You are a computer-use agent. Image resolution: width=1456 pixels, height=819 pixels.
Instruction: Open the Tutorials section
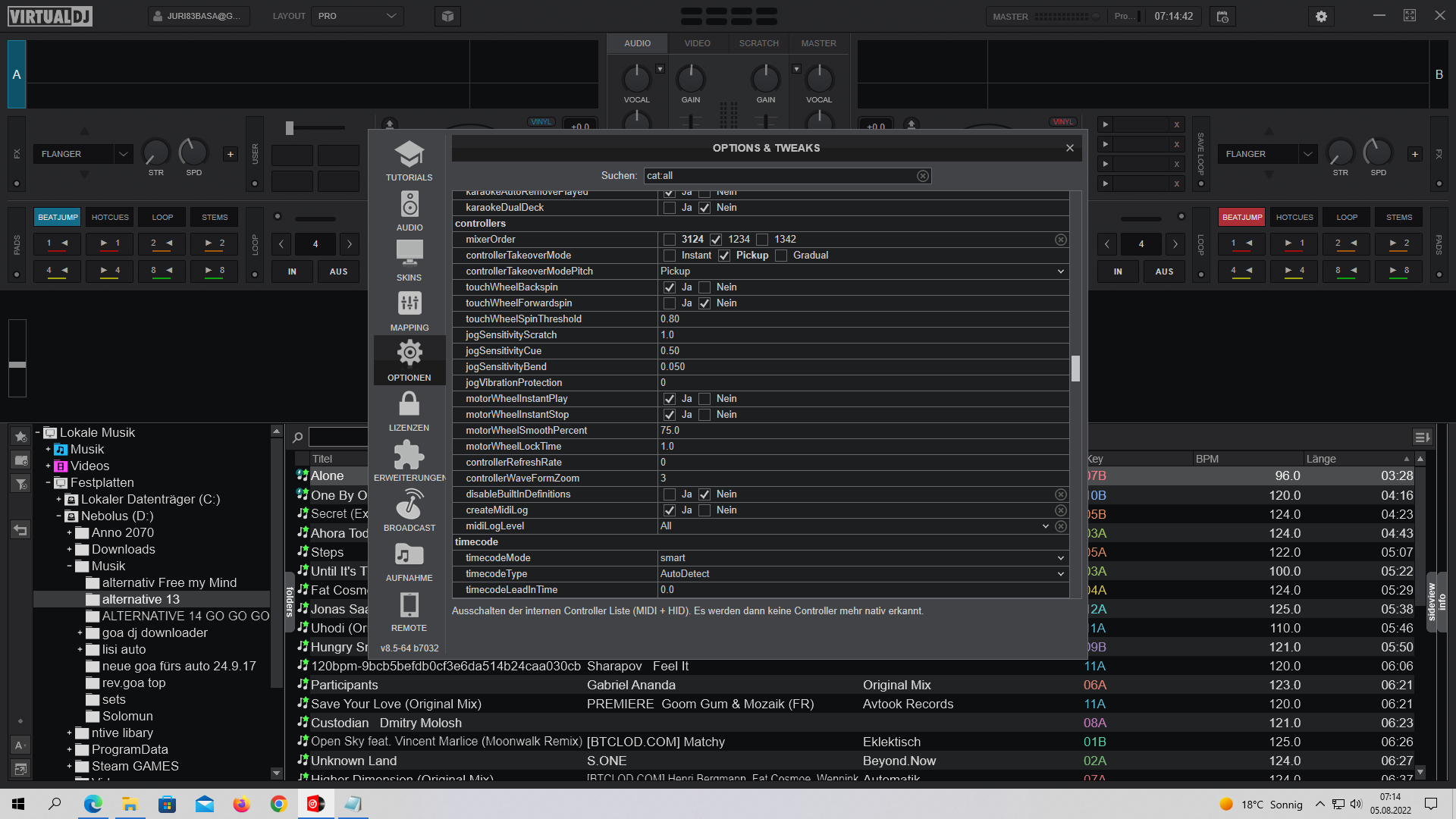click(x=409, y=161)
